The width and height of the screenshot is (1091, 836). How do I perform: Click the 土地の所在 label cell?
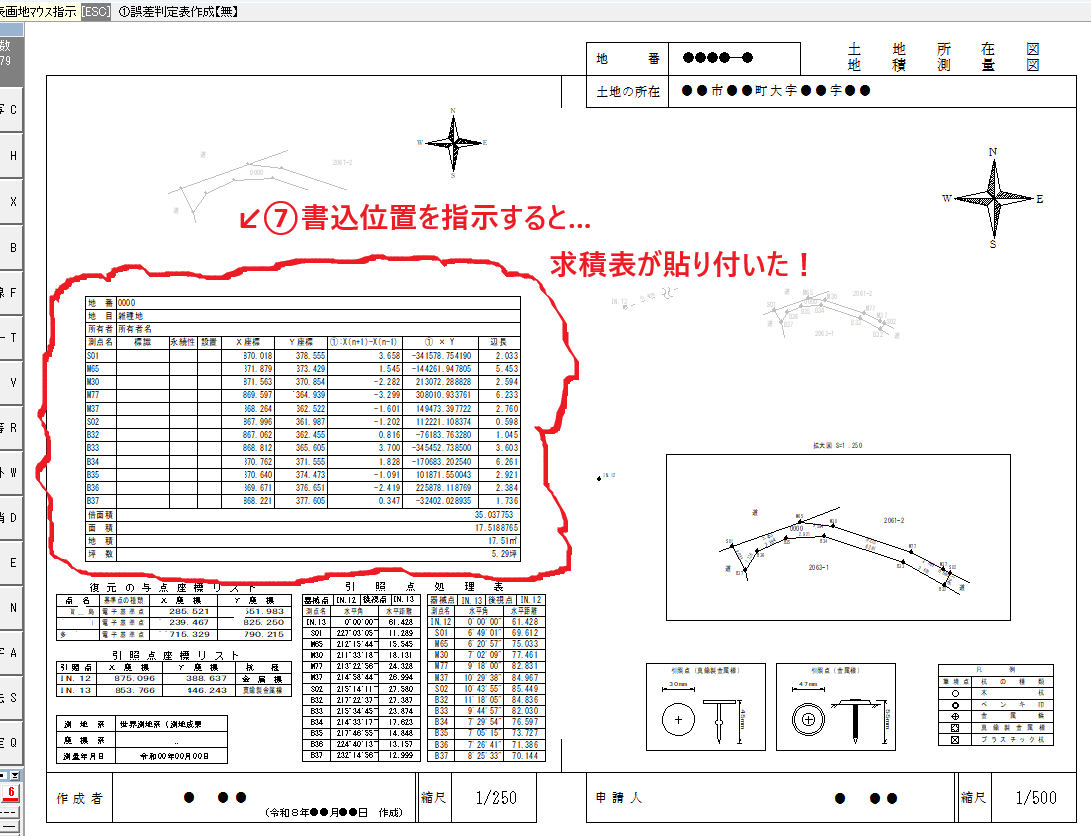pos(628,91)
